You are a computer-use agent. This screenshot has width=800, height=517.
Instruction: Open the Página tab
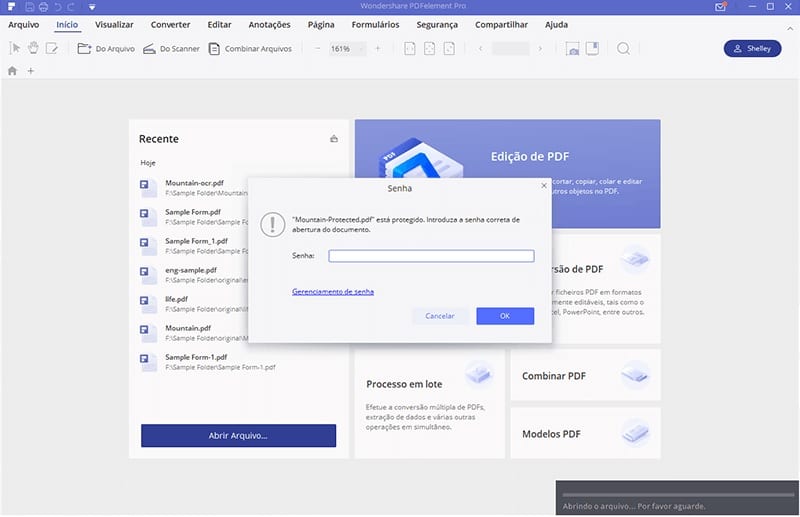tap(321, 24)
